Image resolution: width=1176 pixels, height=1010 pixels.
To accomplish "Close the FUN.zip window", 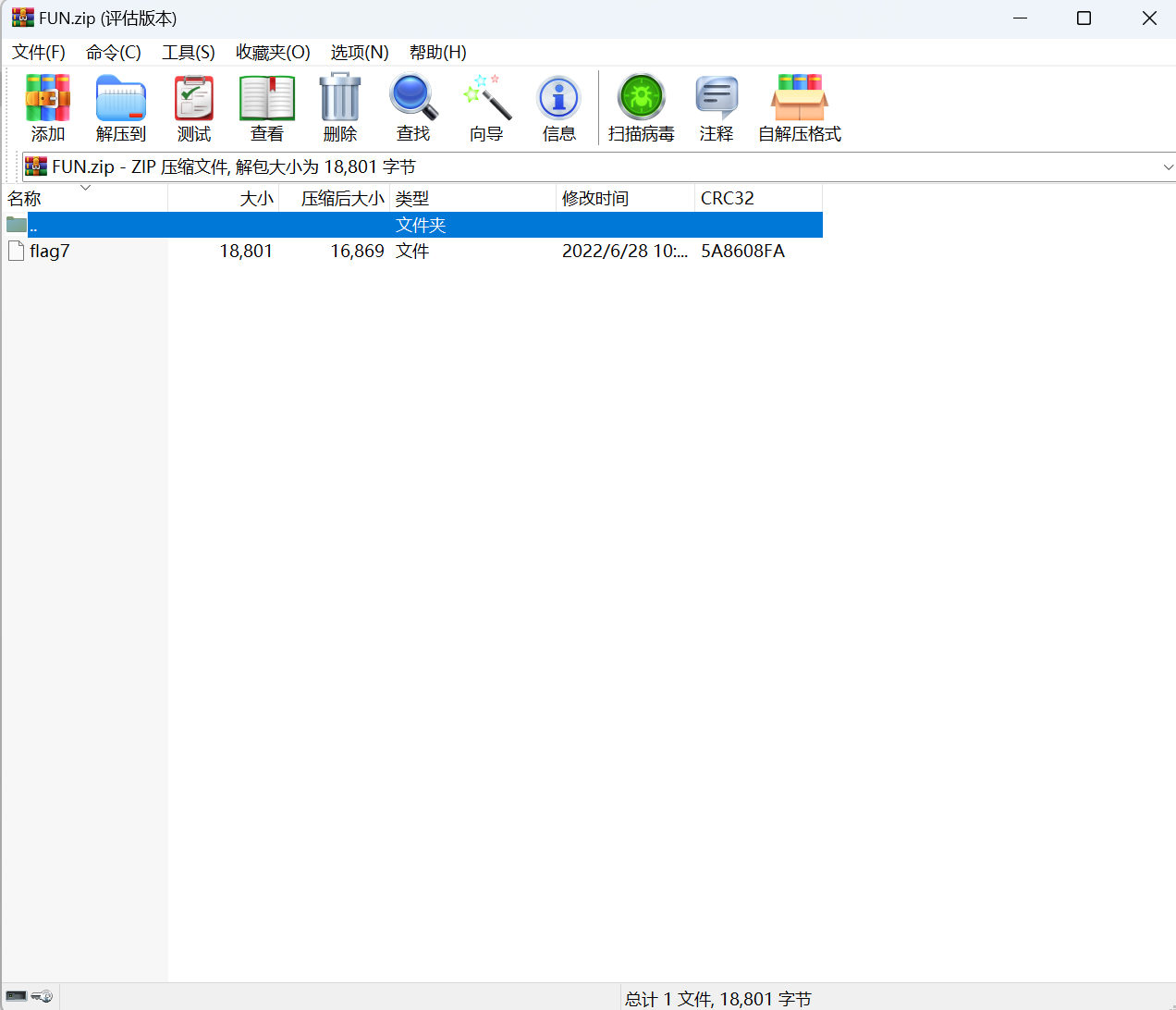I will click(x=1149, y=18).
